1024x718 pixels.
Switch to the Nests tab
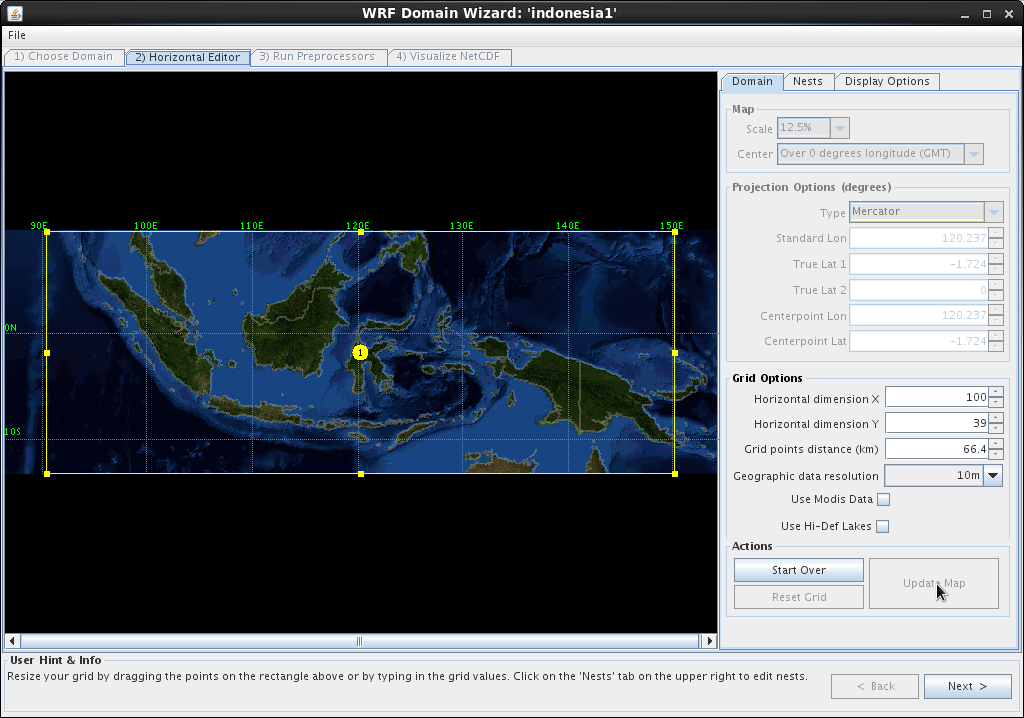[x=808, y=82]
